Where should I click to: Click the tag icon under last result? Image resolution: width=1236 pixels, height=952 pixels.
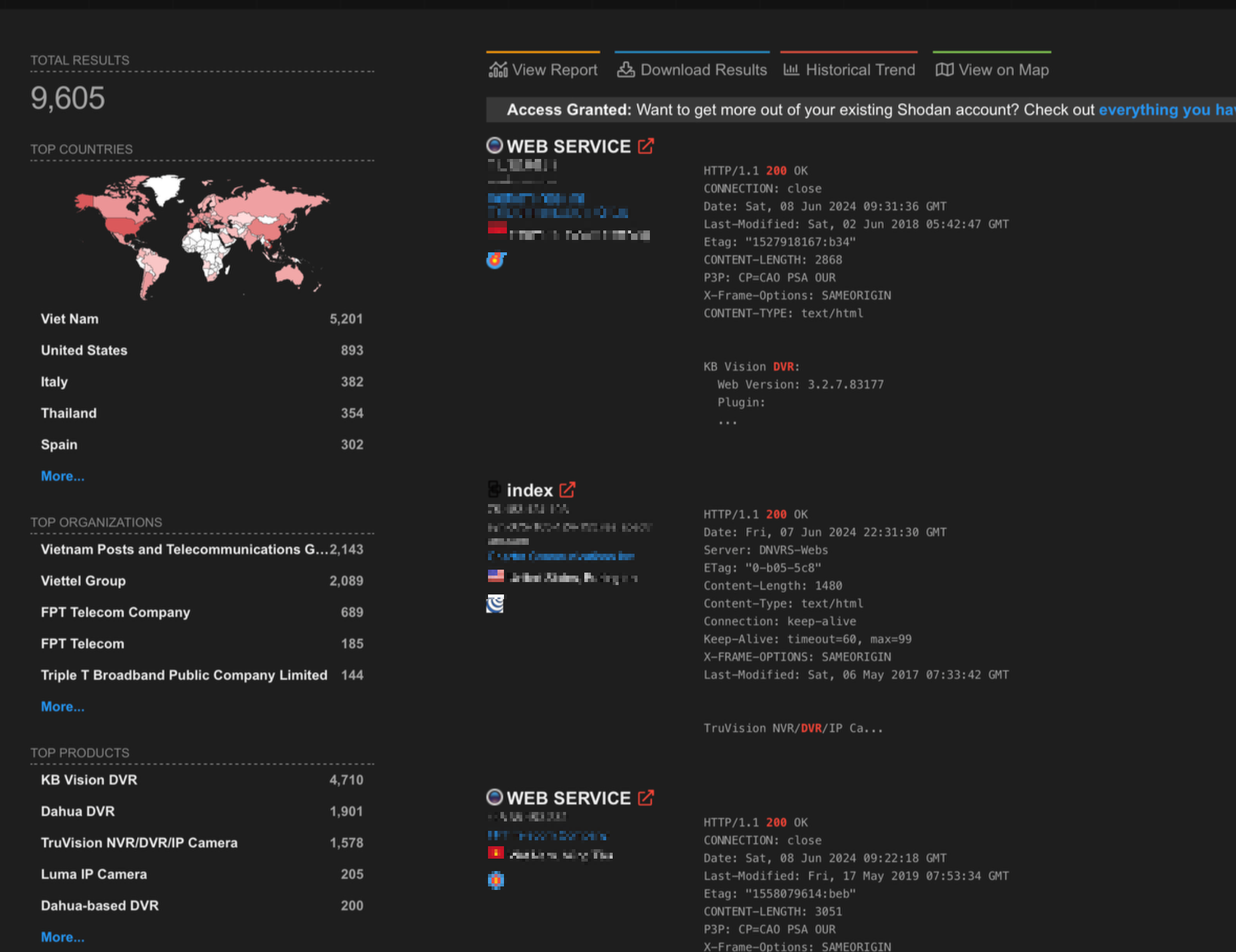pos(496,880)
